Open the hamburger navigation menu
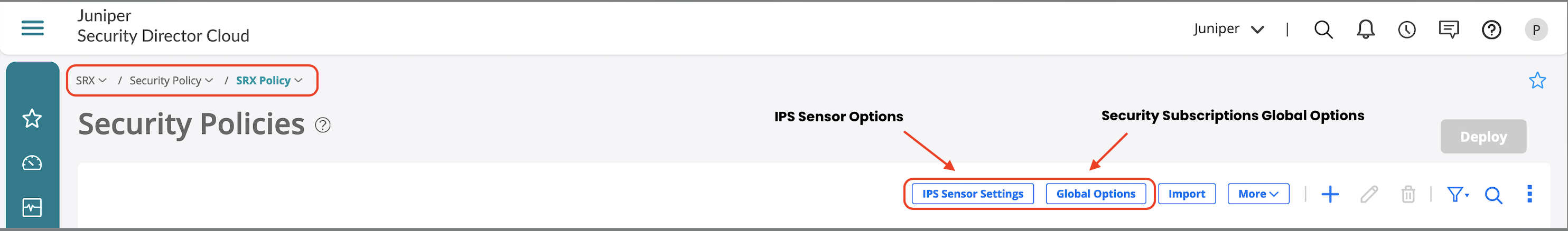Screen dimensions: 1568x231 32,28
